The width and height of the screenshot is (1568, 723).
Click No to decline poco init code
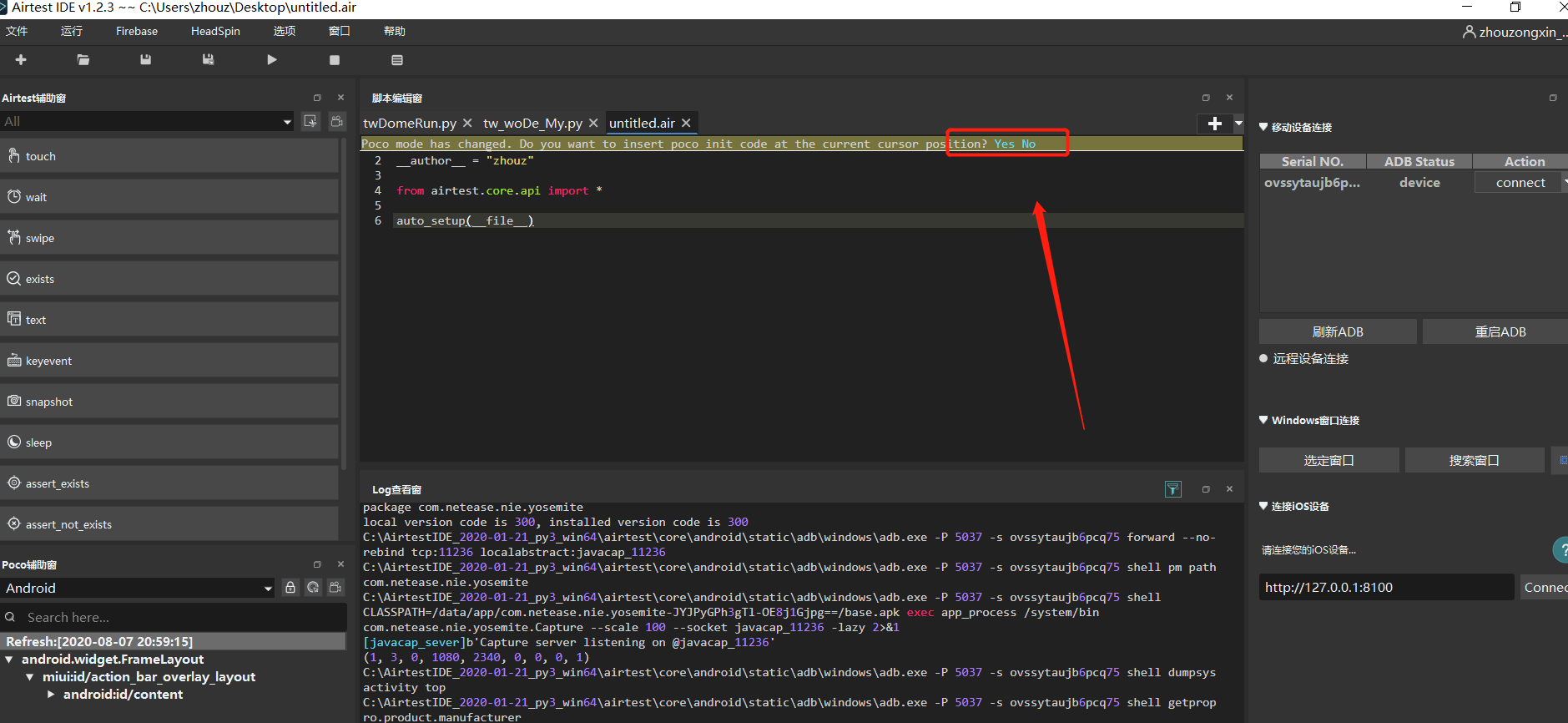[x=1028, y=144]
